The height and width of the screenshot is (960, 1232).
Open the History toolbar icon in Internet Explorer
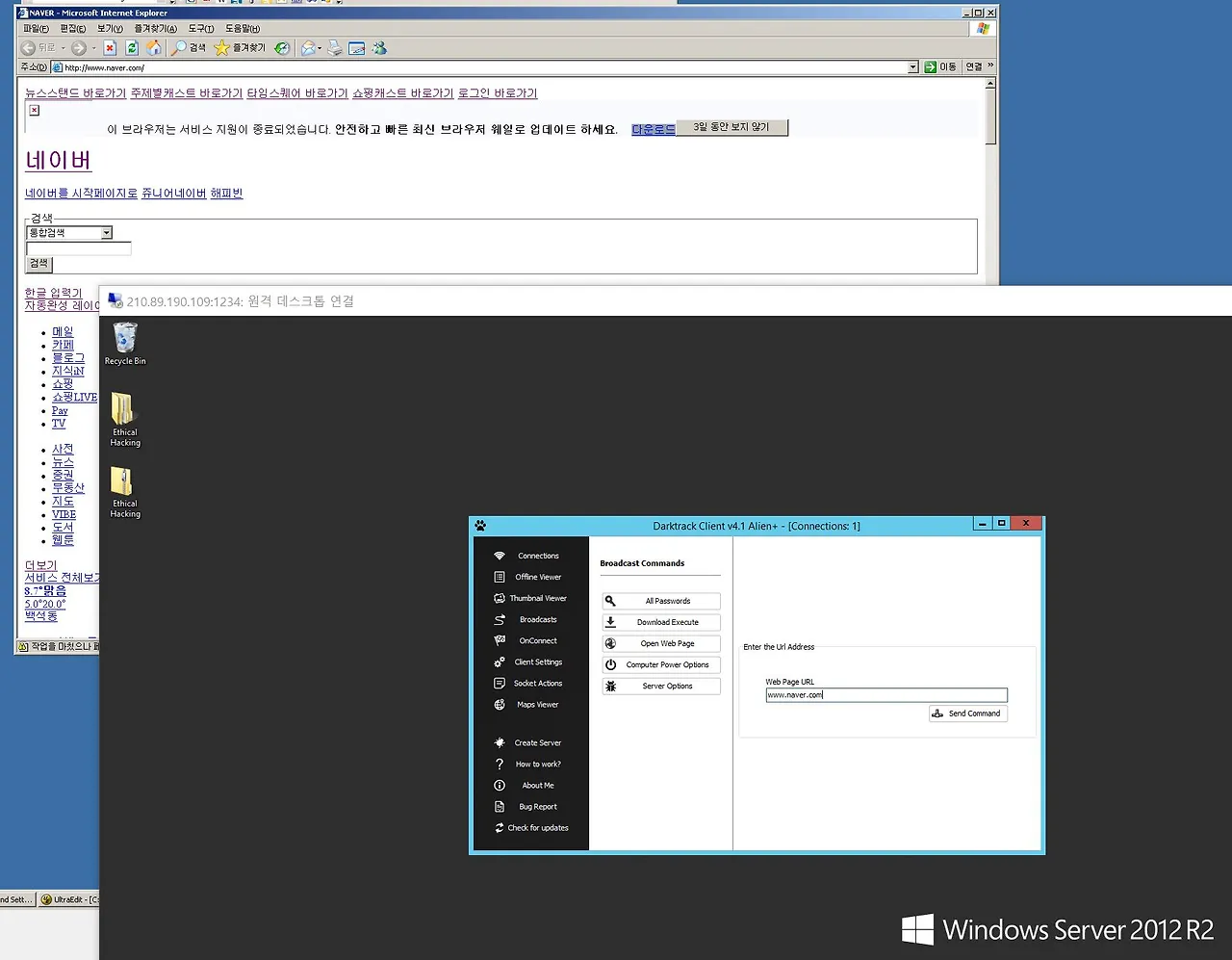(282, 48)
